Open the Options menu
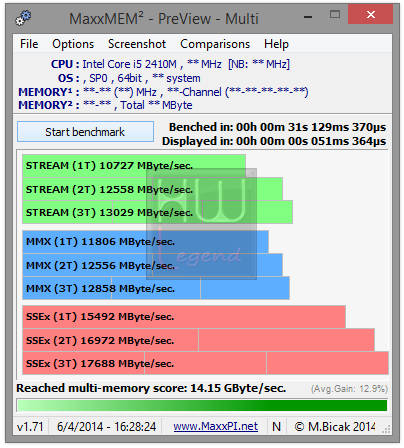Screen dimensions: 404x448 (73, 44)
